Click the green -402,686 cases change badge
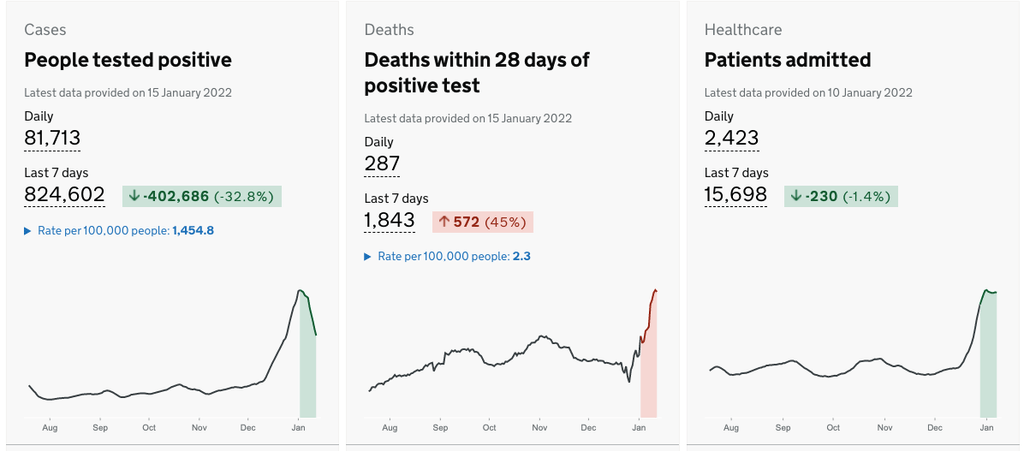Image resolution: width=1024 pixels, height=451 pixels. pyautogui.click(x=203, y=196)
